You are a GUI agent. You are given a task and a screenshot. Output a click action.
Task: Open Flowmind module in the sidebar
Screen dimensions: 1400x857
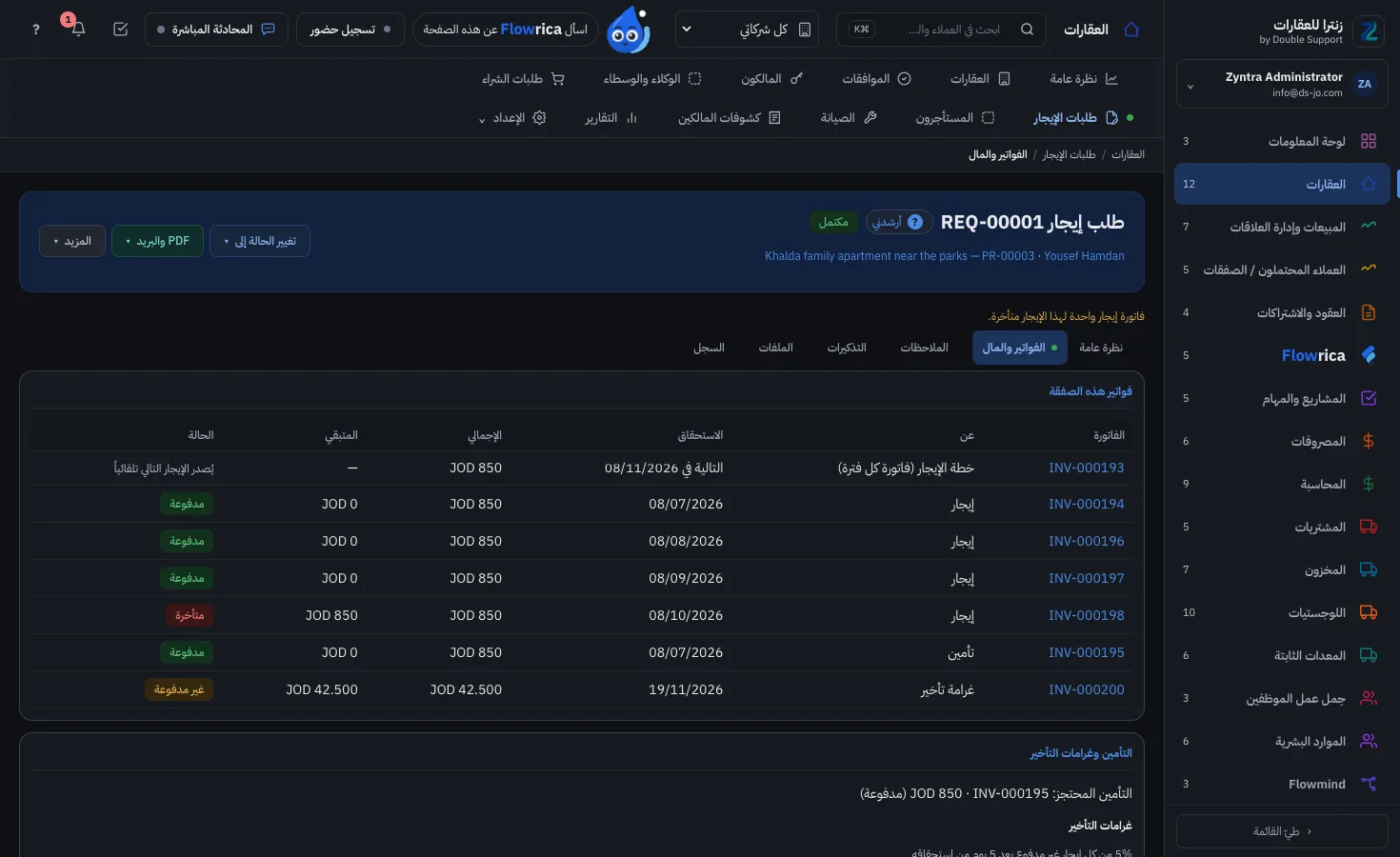point(1282,784)
